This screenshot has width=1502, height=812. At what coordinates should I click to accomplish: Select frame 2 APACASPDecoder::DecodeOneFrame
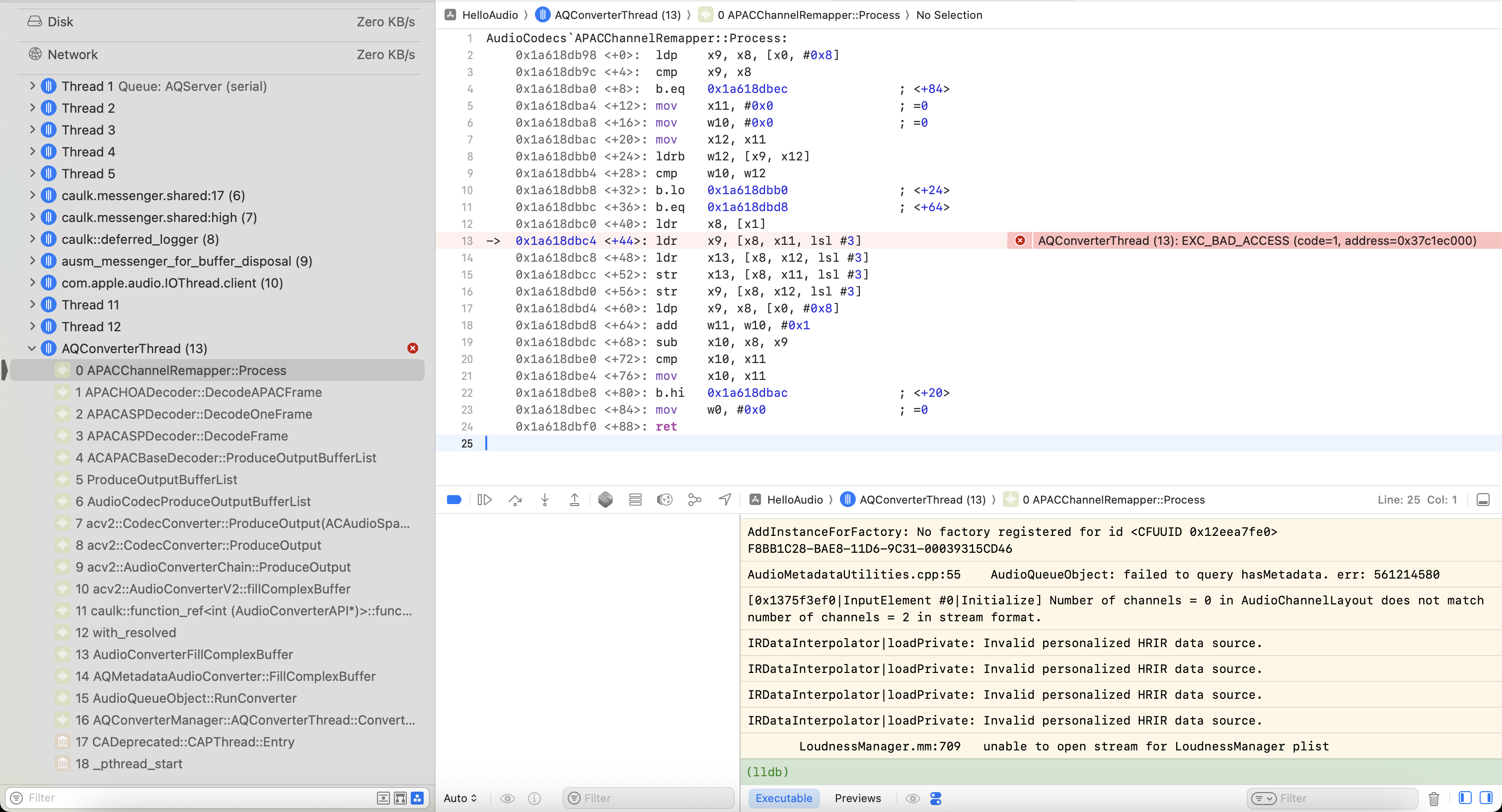tap(217, 414)
